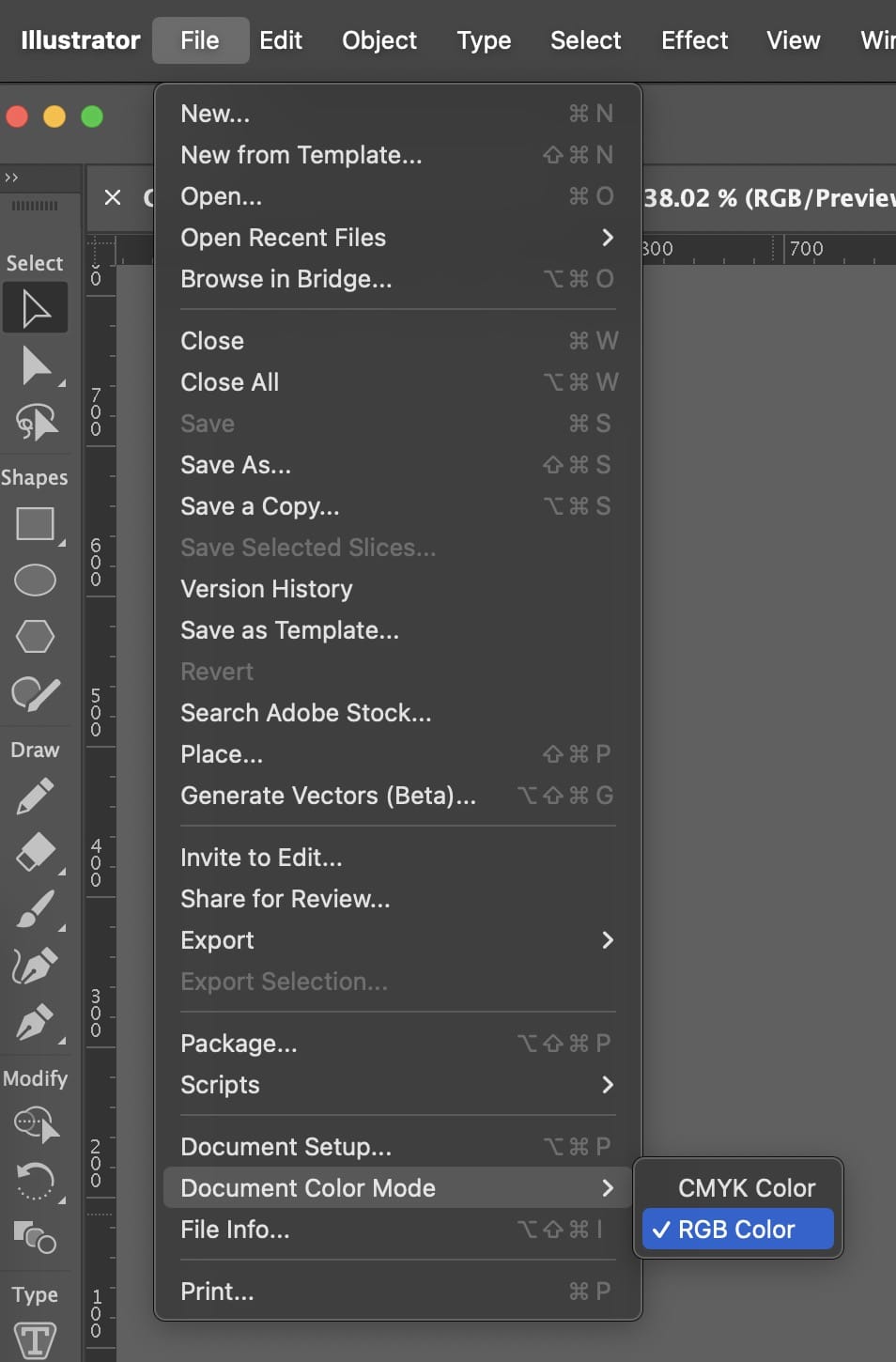
Task: Choose Close from the File menu
Action: pyautogui.click(x=398, y=341)
